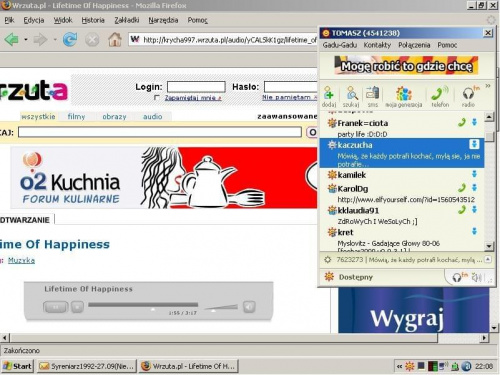Image resolution: width=500 pixels, height=375 pixels.
Task: Open the 'Dostępny' status dropdown
Action: coord(349,277)
